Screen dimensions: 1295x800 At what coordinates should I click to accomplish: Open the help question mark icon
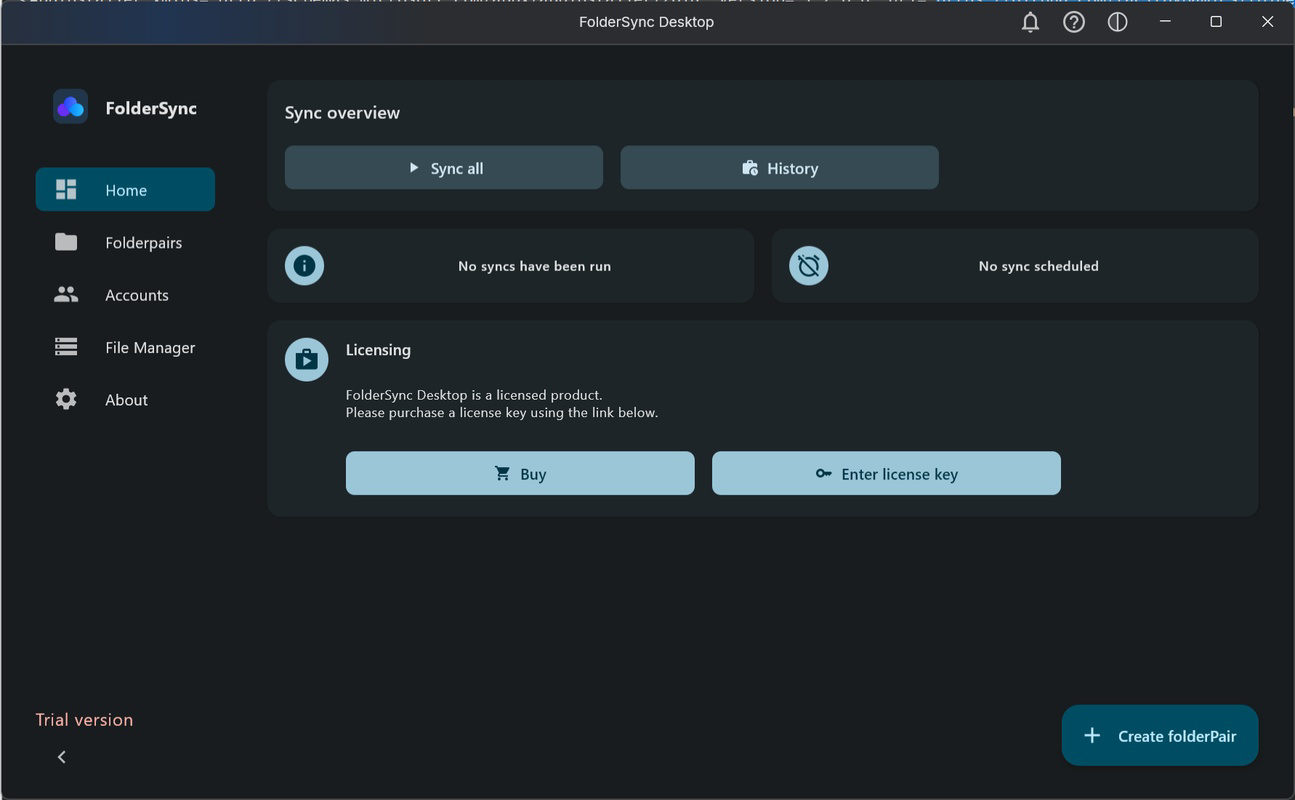pyautogui.click(x=1074, y=22)
